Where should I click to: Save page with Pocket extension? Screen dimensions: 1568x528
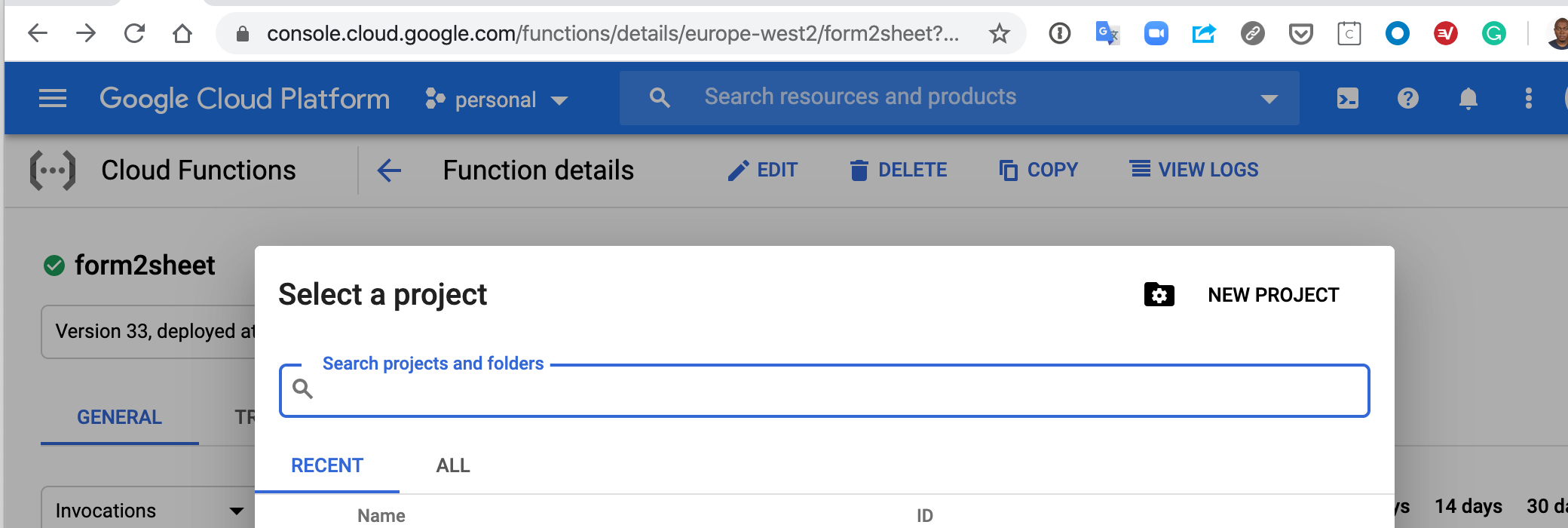pos(1300,33)
